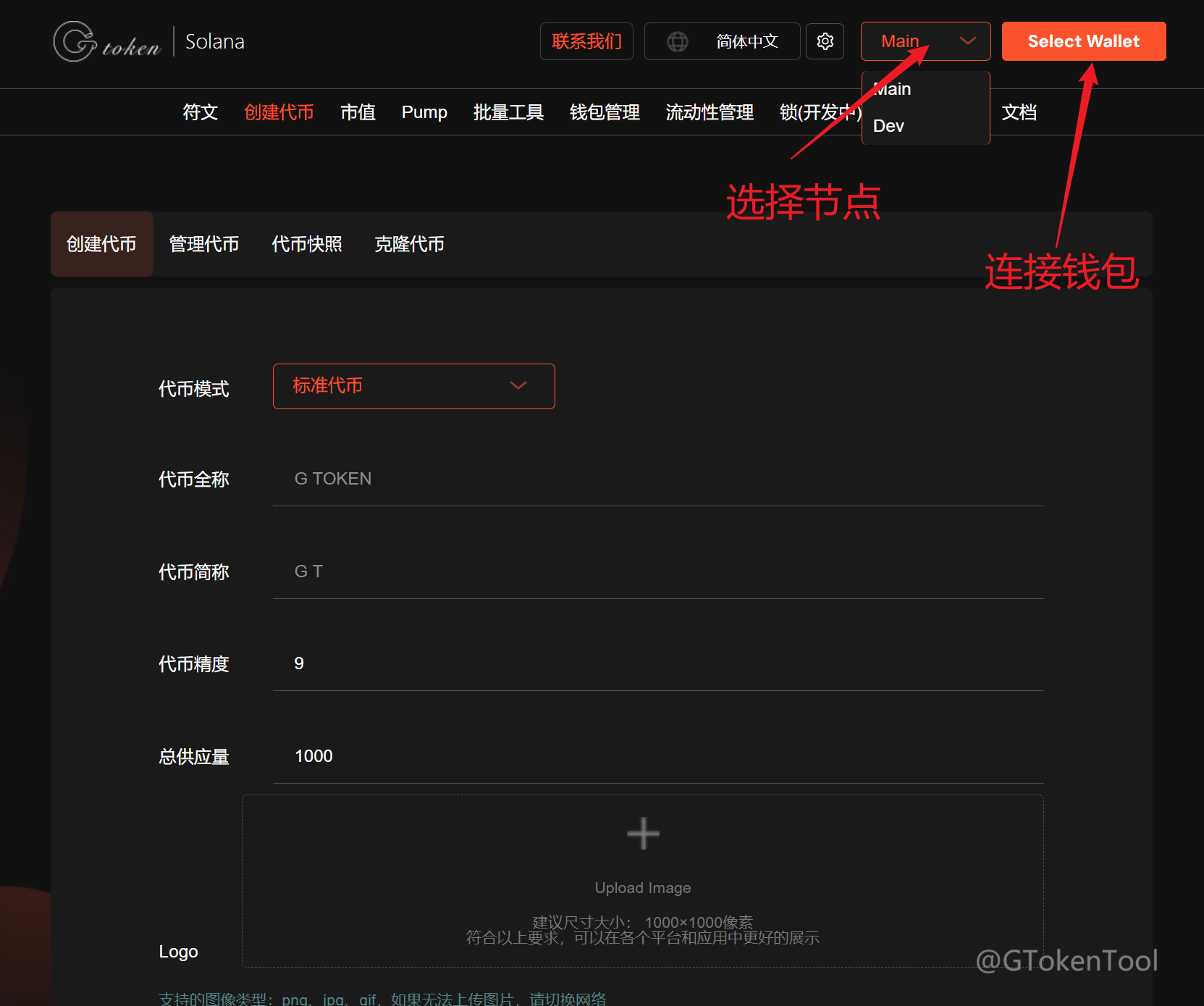
Task: Switch to the 管理代币 tab
Action: [x=204, y=244]
